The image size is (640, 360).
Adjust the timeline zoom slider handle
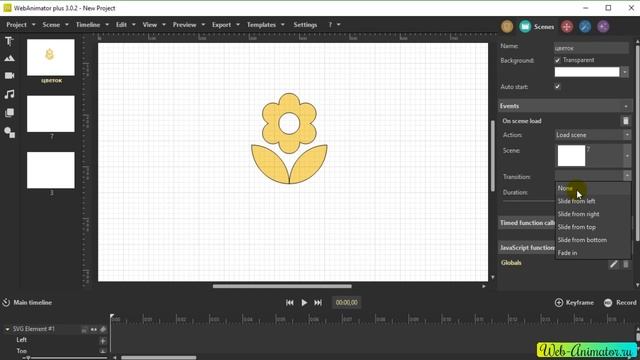pos(28,358)
